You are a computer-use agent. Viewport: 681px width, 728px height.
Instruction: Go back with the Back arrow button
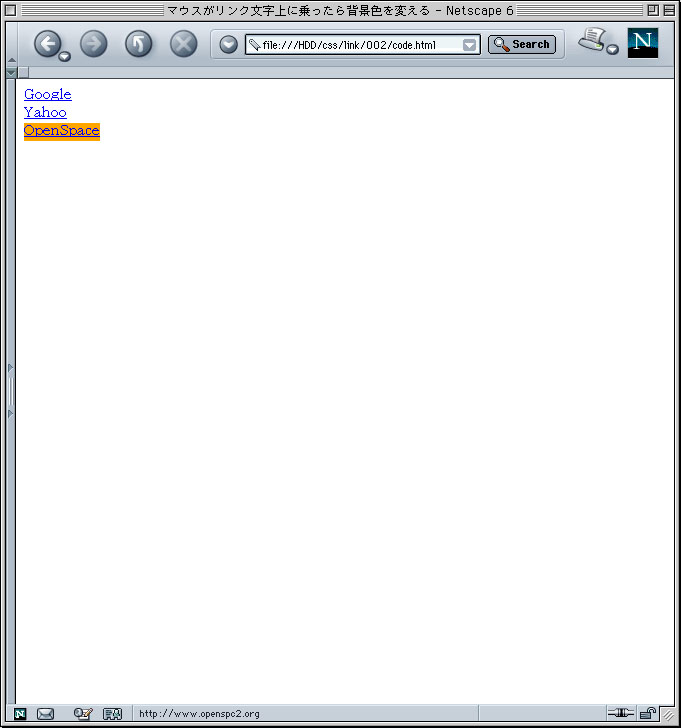tap(47, 44)
